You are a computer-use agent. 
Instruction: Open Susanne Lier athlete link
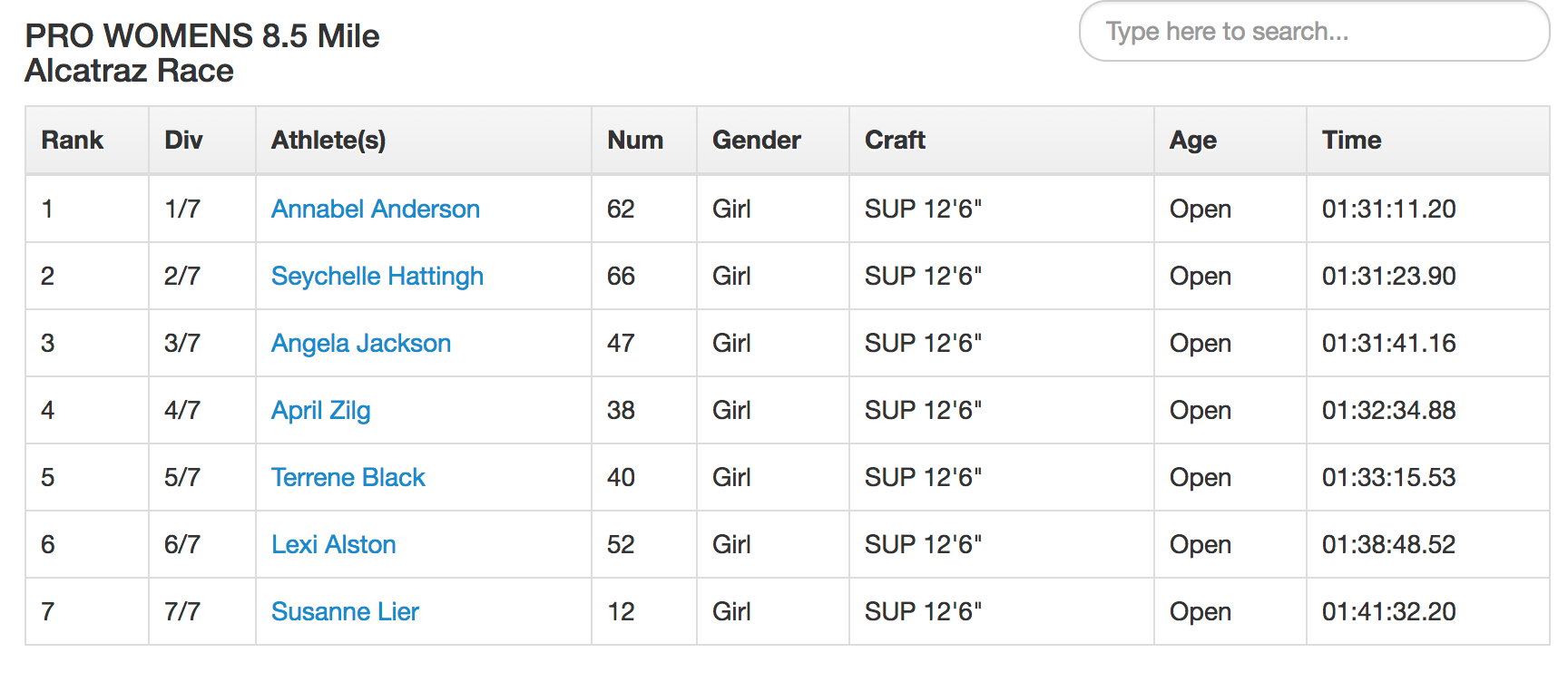(345, 611)
